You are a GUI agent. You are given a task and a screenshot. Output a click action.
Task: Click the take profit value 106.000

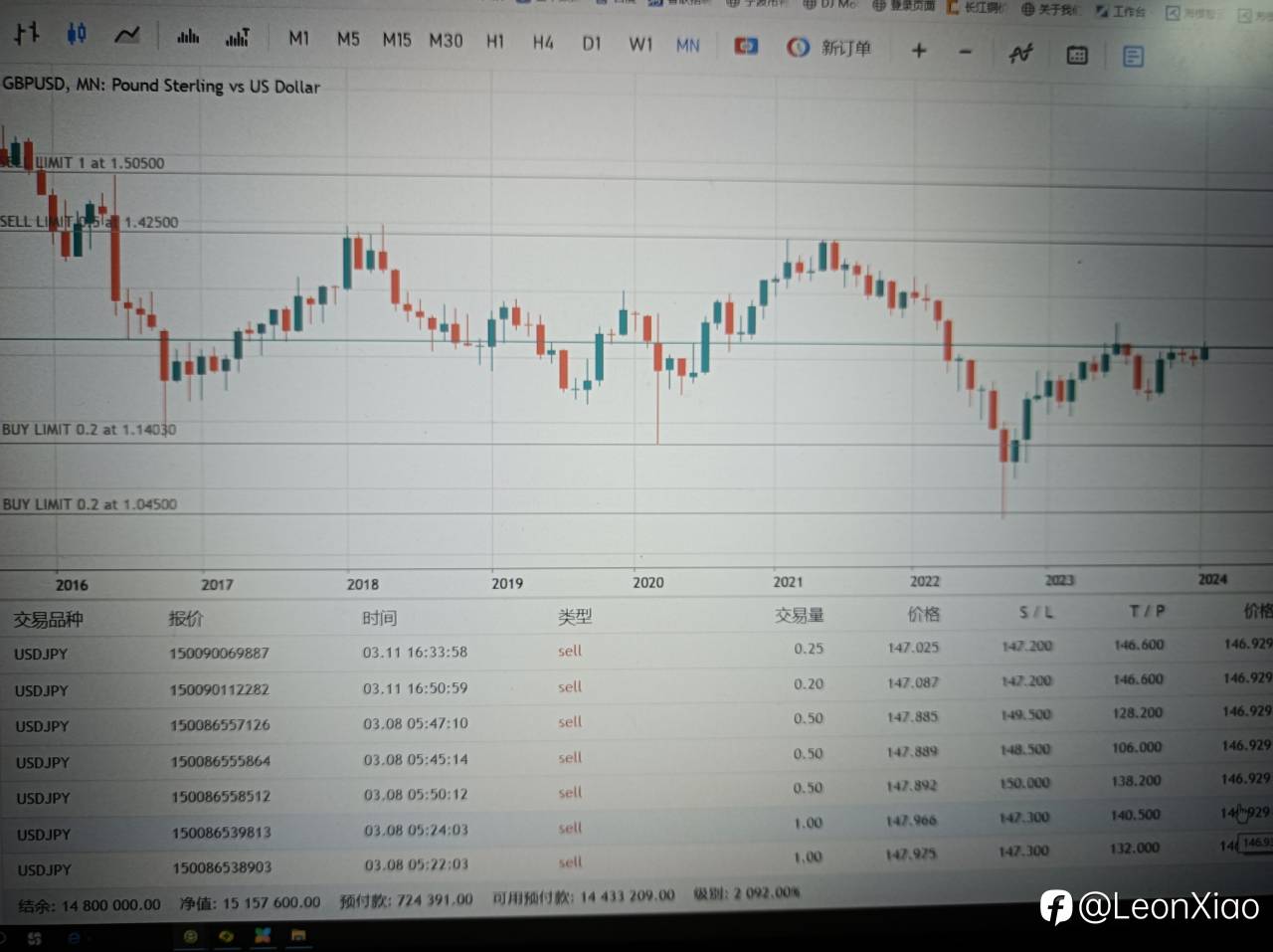pyautogui.click(x=1137, y=747)
